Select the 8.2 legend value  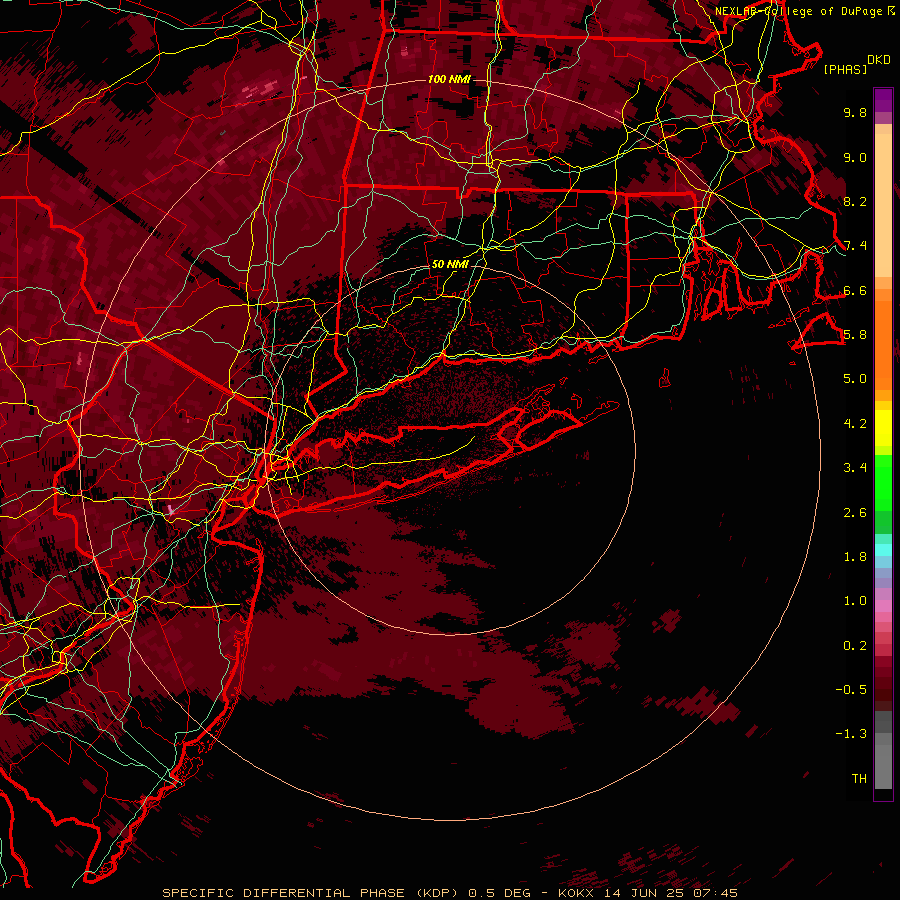pos(855,201)
